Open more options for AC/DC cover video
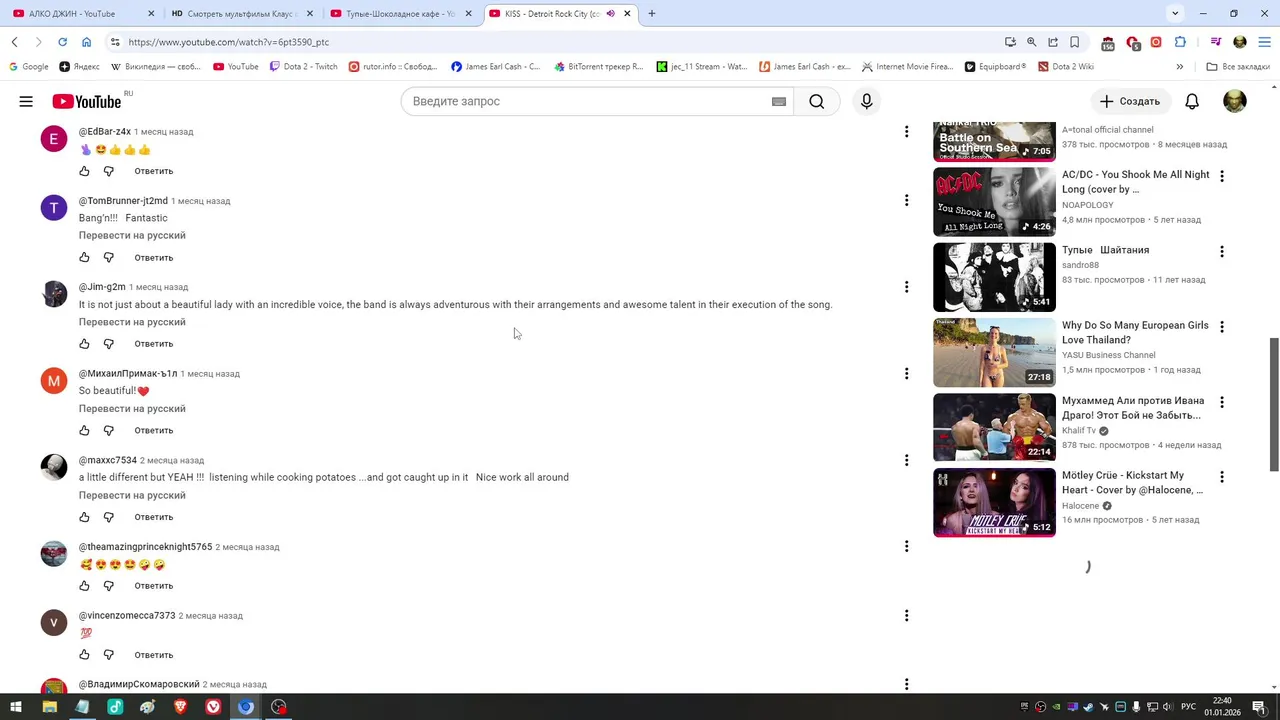 pyautogui.click(x=1221, y=176)
